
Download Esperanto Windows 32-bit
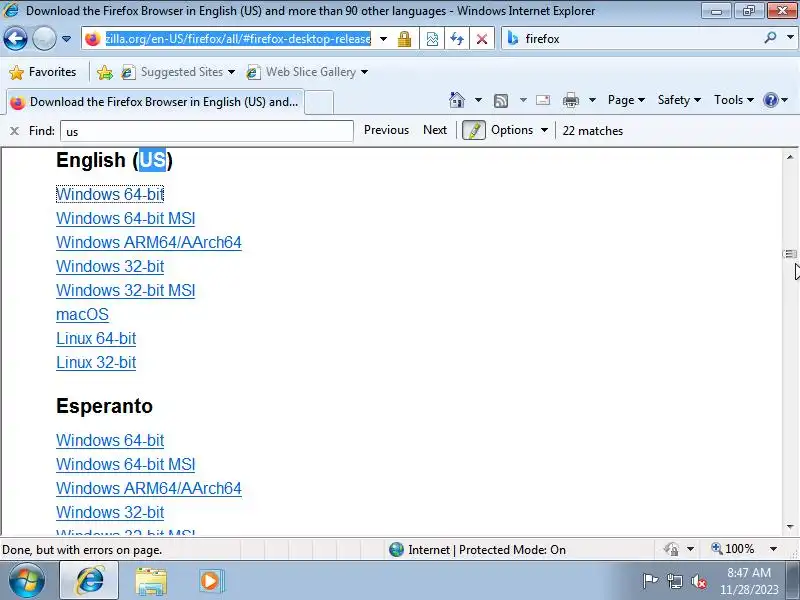110,512
